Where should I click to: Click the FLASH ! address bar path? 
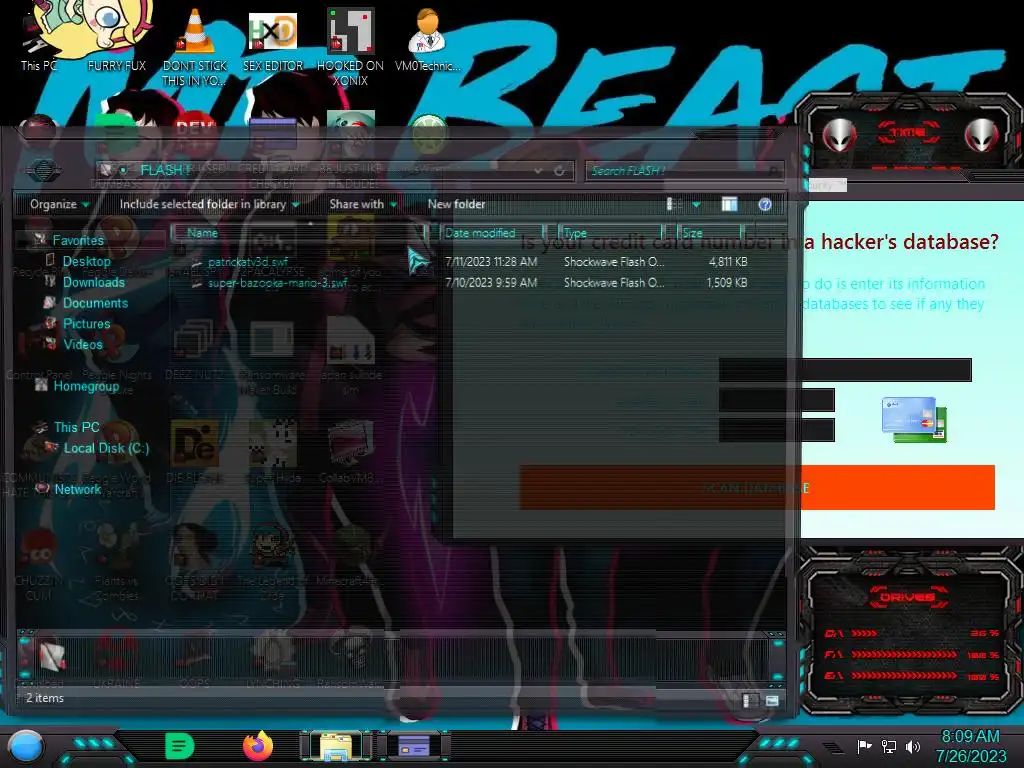pos(165,170)
